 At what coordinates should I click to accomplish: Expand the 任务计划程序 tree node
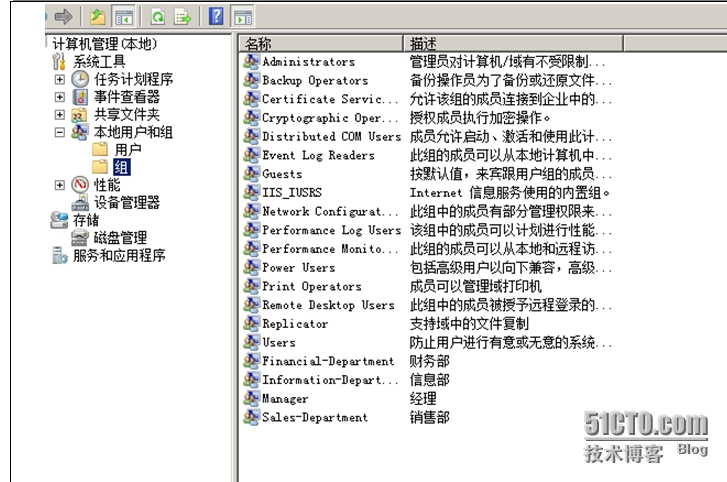pos(59,79)
